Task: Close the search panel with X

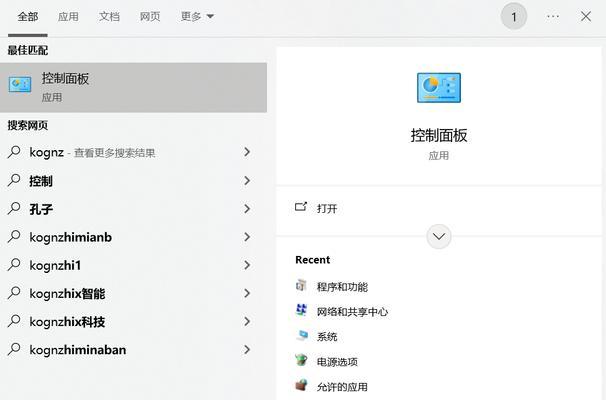Action: pos(586,16)
